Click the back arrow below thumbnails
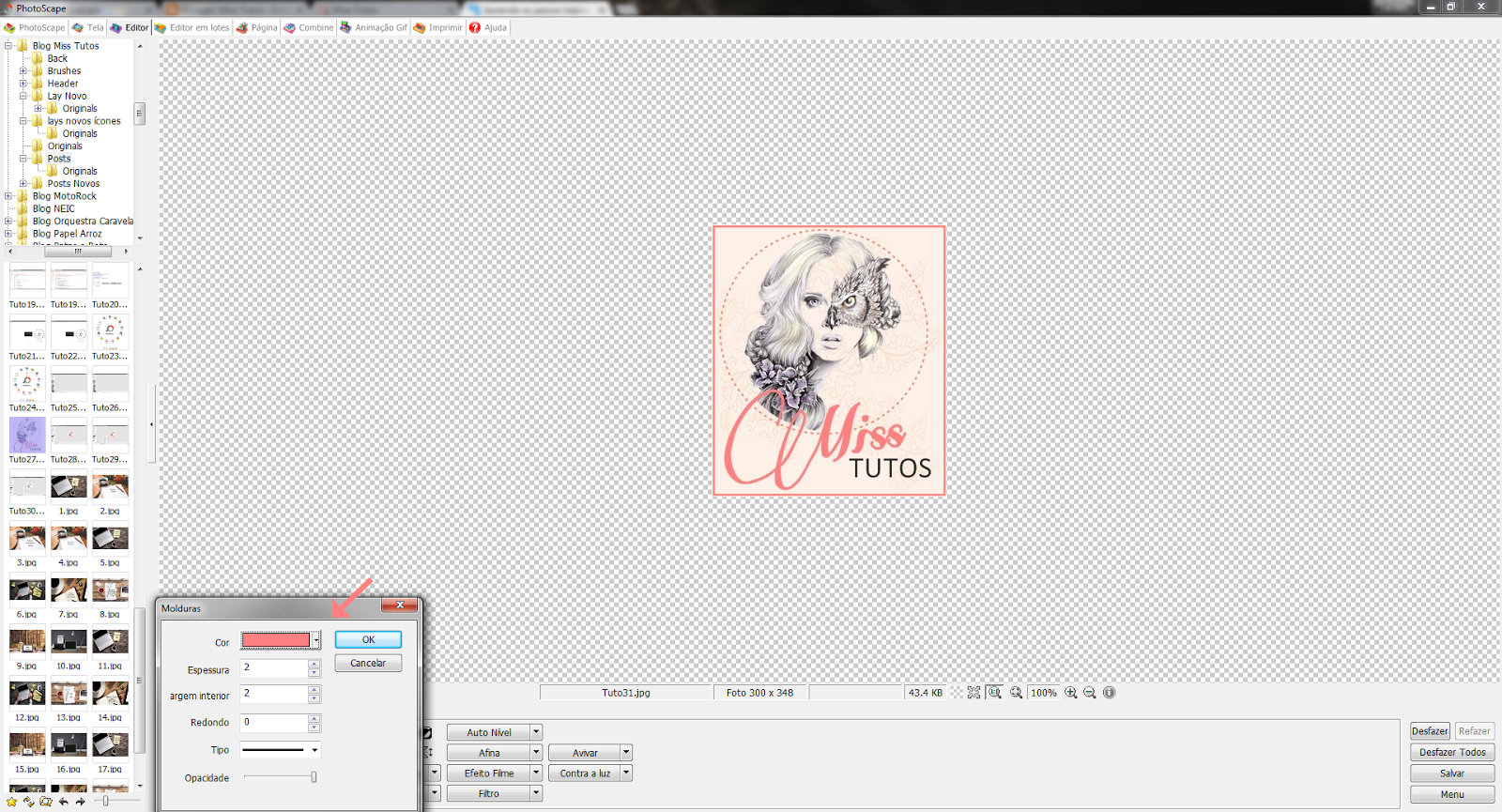 pyautogui.click(x=63, y=802)
